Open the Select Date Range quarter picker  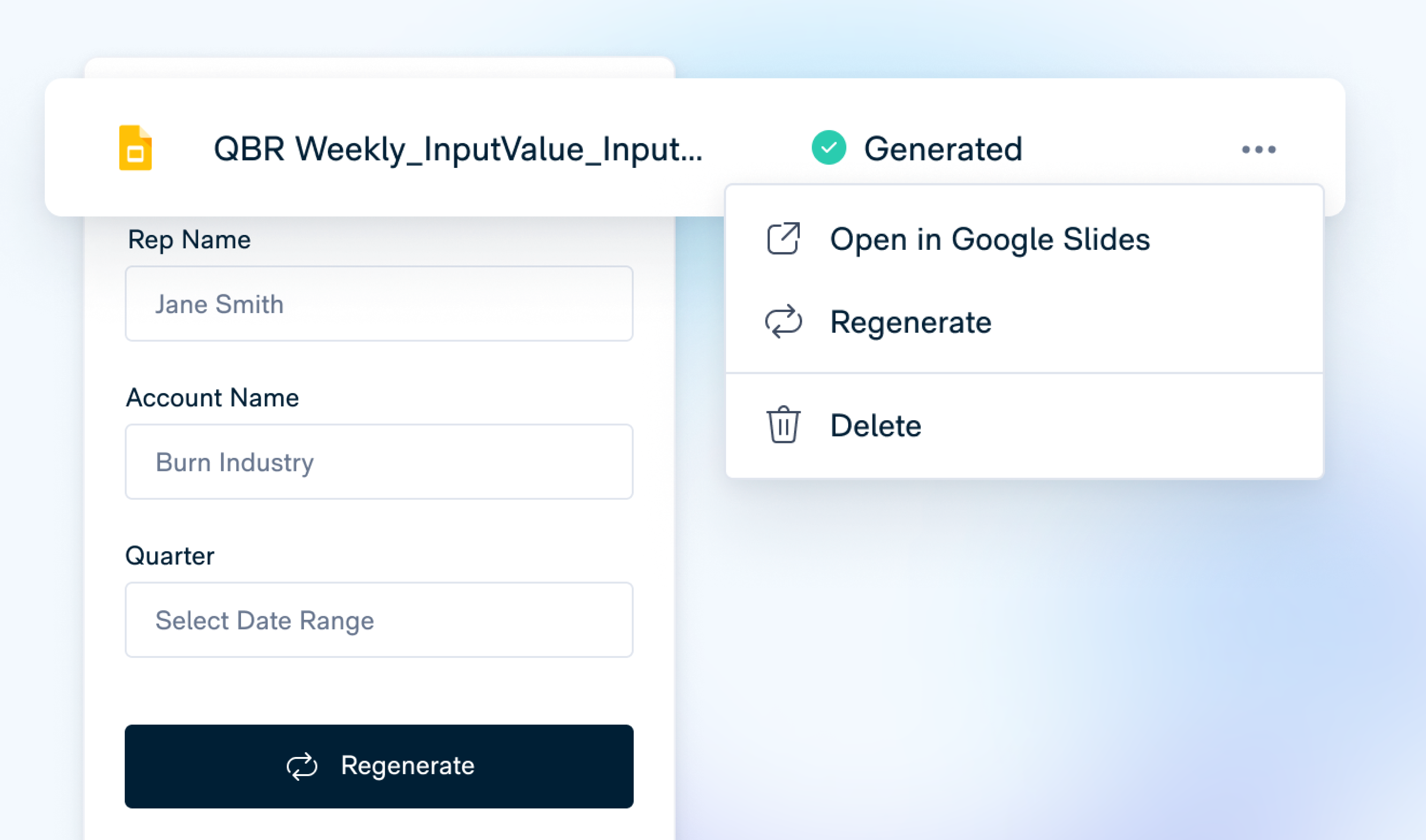(379, 620)
